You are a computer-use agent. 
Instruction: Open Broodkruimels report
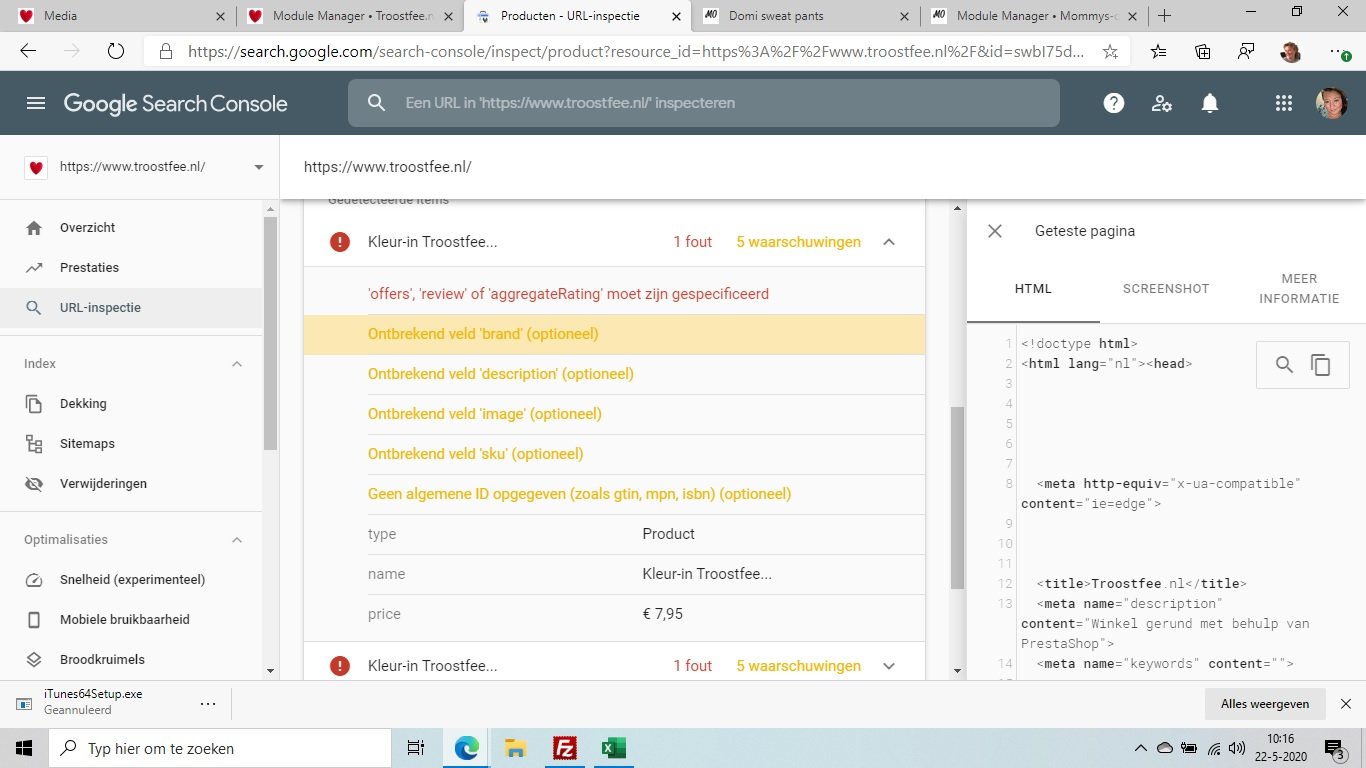click(x=132, y=660)
